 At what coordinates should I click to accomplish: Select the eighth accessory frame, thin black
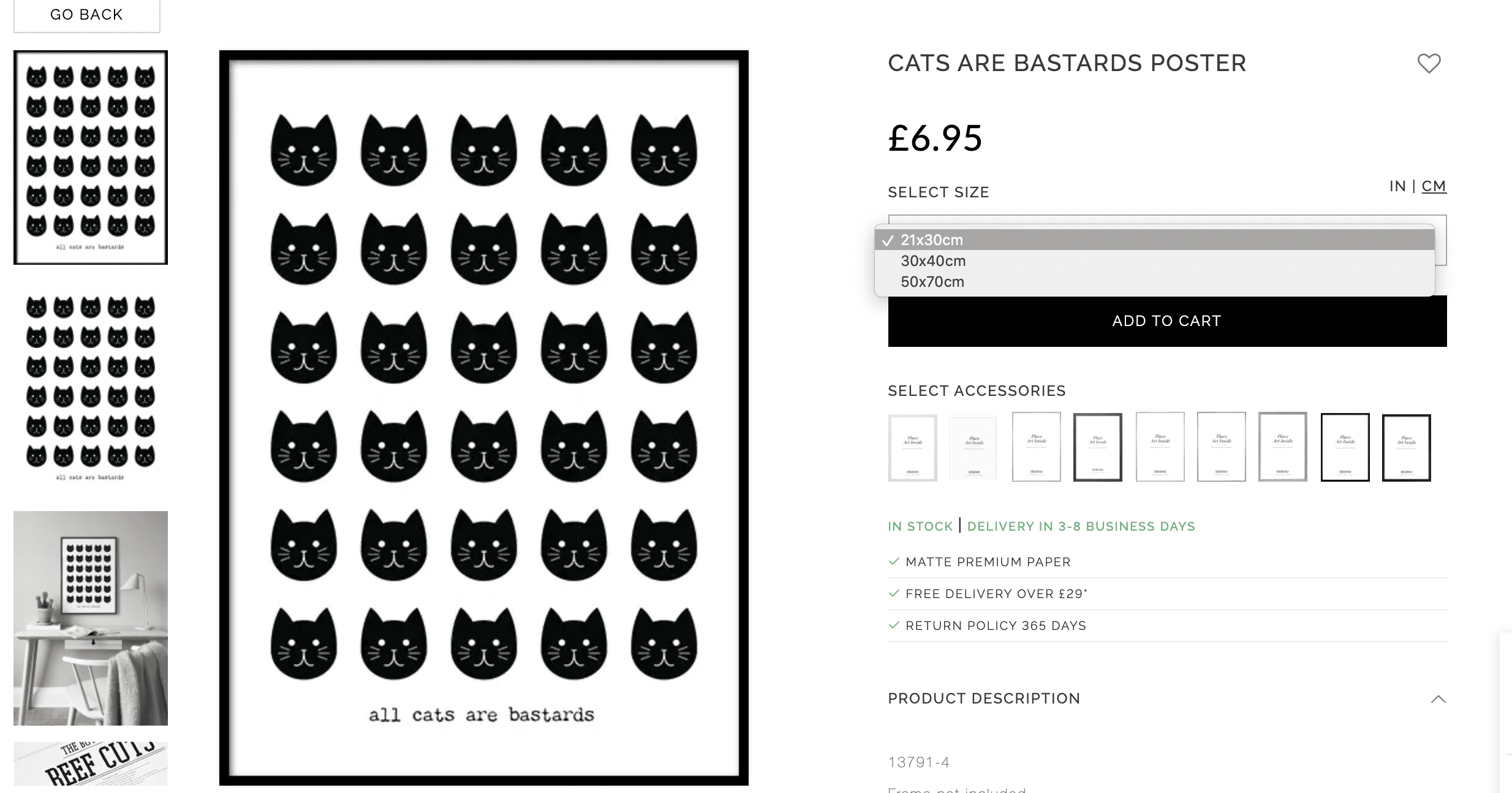[1345, 447]
